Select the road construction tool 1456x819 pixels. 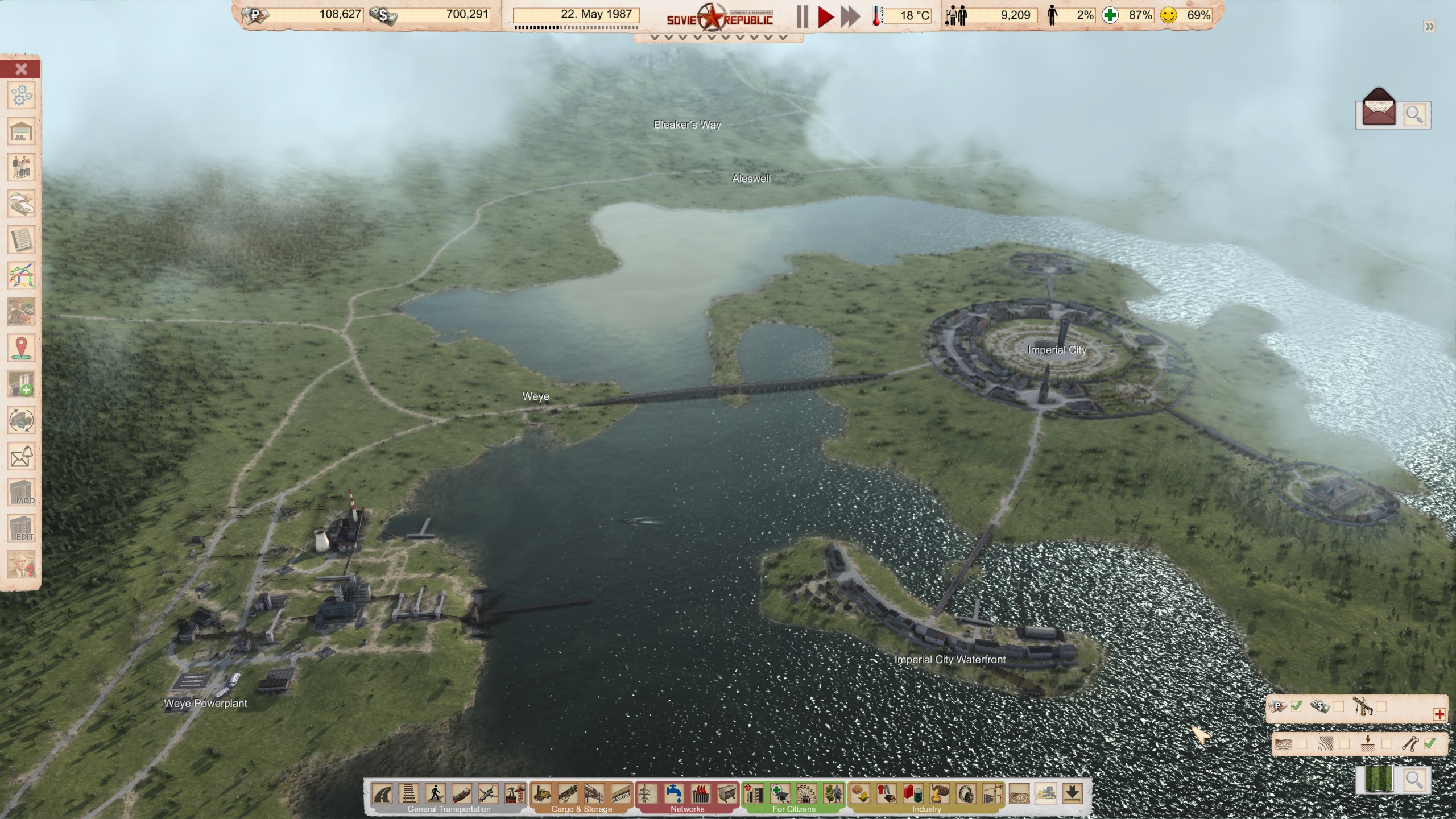[382, 793]
